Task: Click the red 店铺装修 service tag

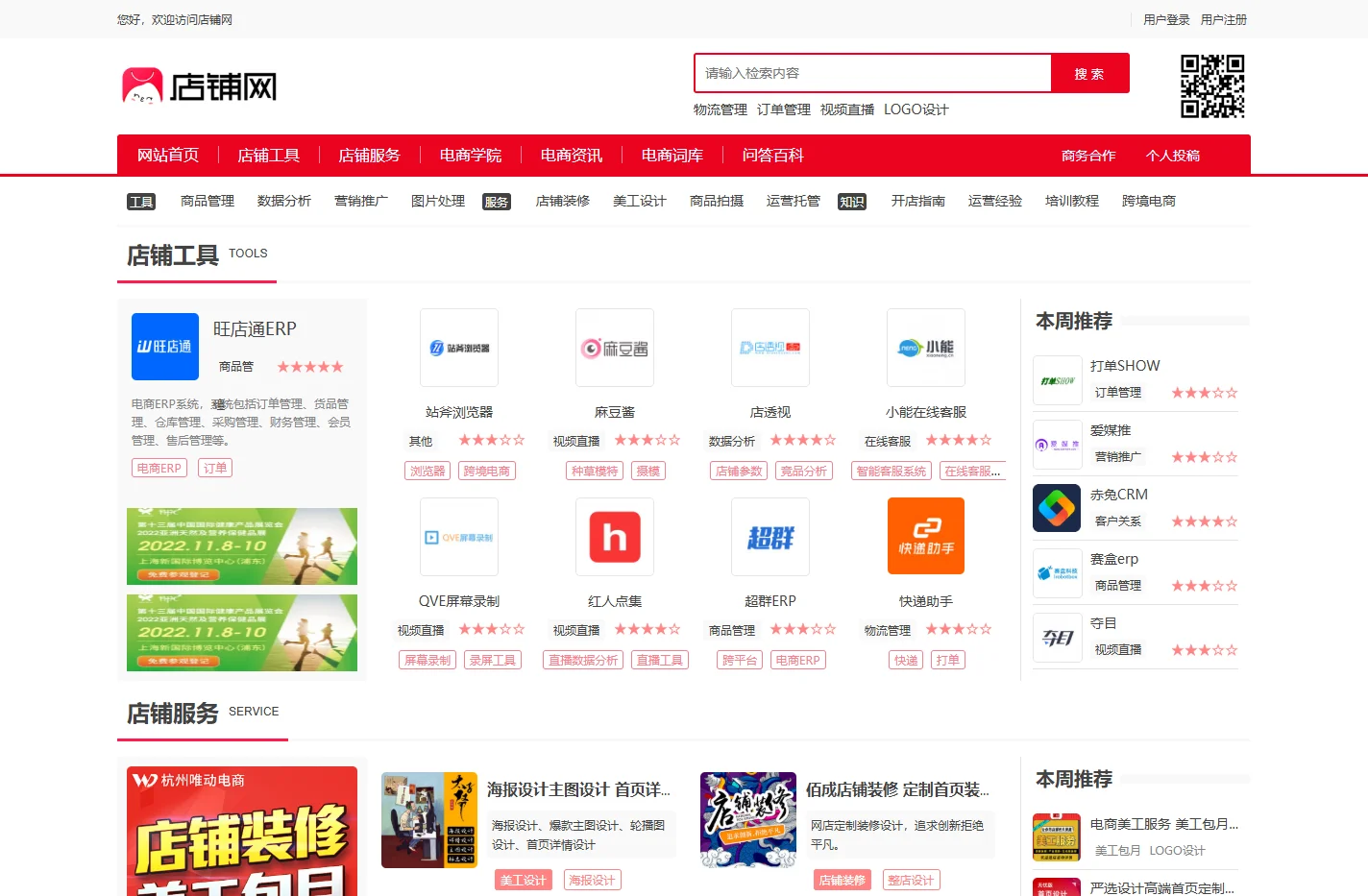Action: [843, 880]
